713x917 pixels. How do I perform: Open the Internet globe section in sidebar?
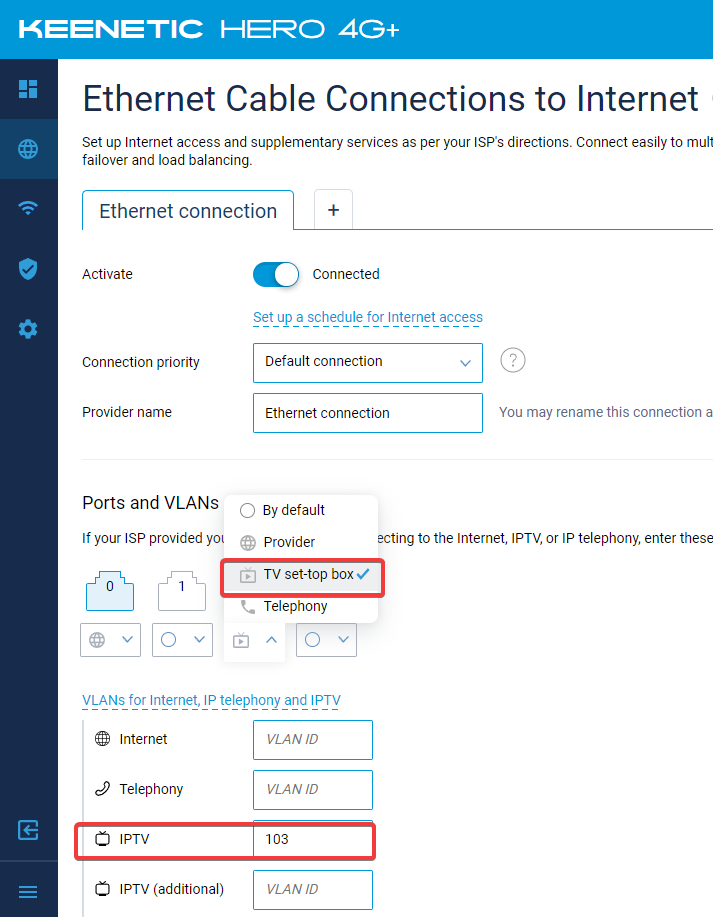pyautogui.click(x=28, y=149)
